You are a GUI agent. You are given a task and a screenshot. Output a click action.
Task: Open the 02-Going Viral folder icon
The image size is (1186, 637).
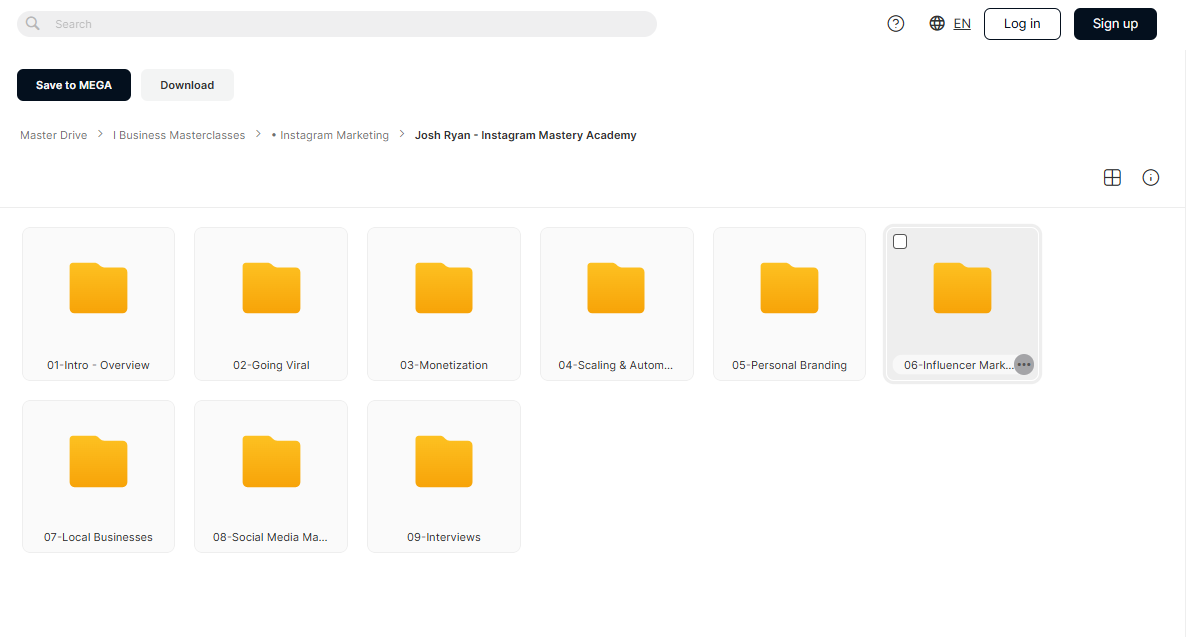pos(271,287)
